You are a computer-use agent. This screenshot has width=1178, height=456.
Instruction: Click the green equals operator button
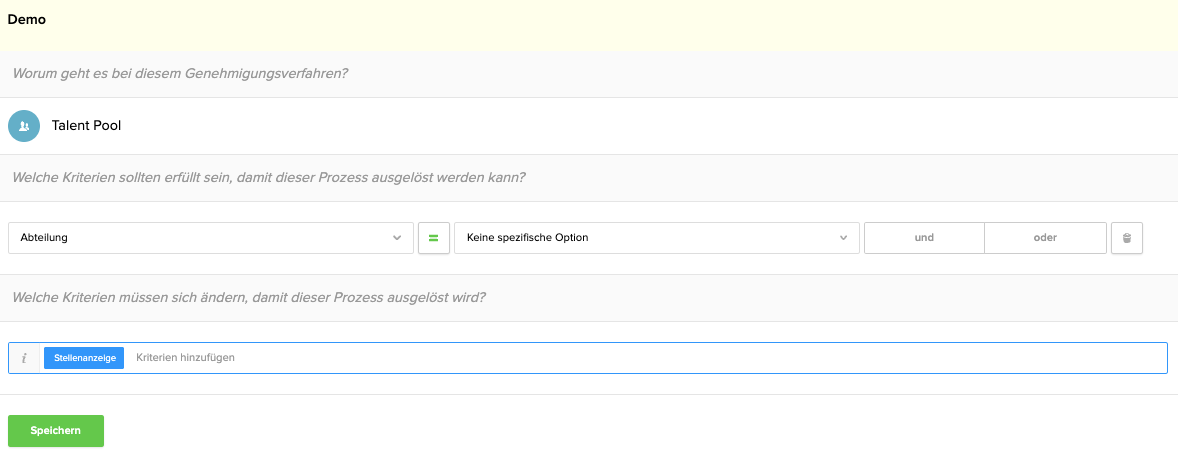pyautogui.click(x=433, y=238)
